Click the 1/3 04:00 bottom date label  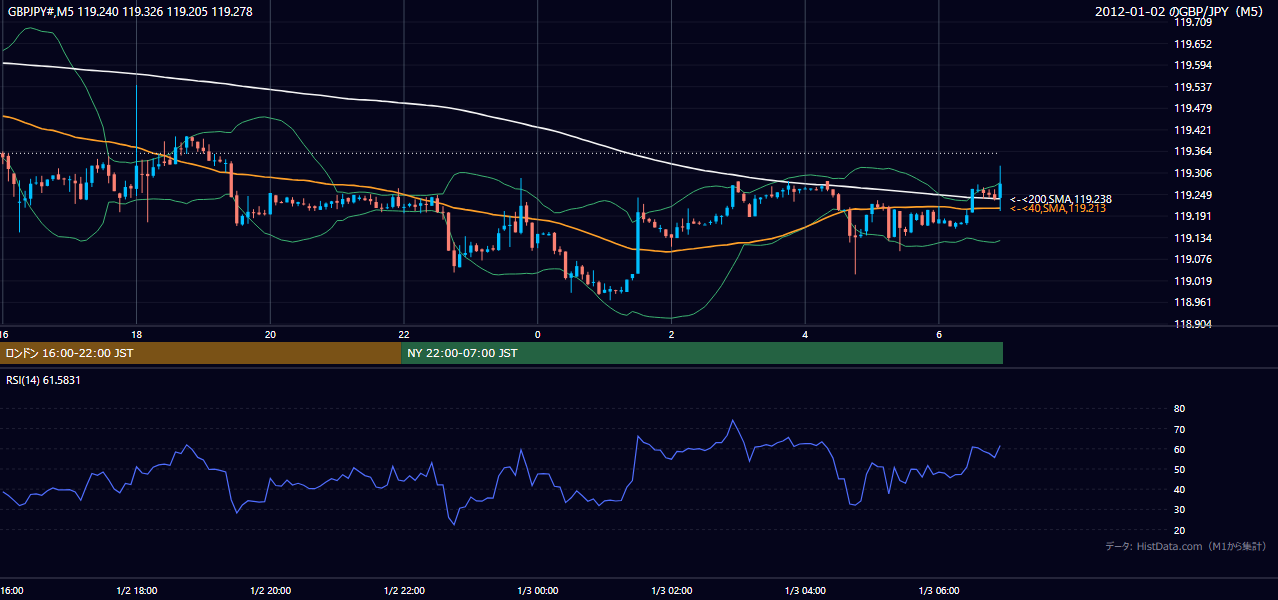pyautogui.click(x=805, y=590)
